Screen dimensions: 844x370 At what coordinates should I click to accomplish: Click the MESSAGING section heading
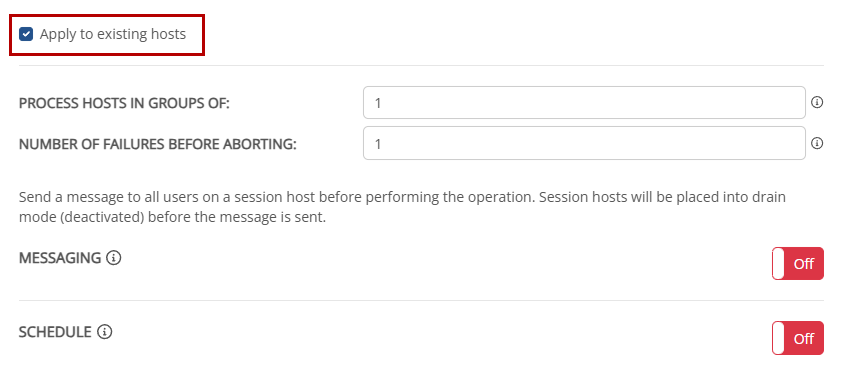(x=60, y=259)
